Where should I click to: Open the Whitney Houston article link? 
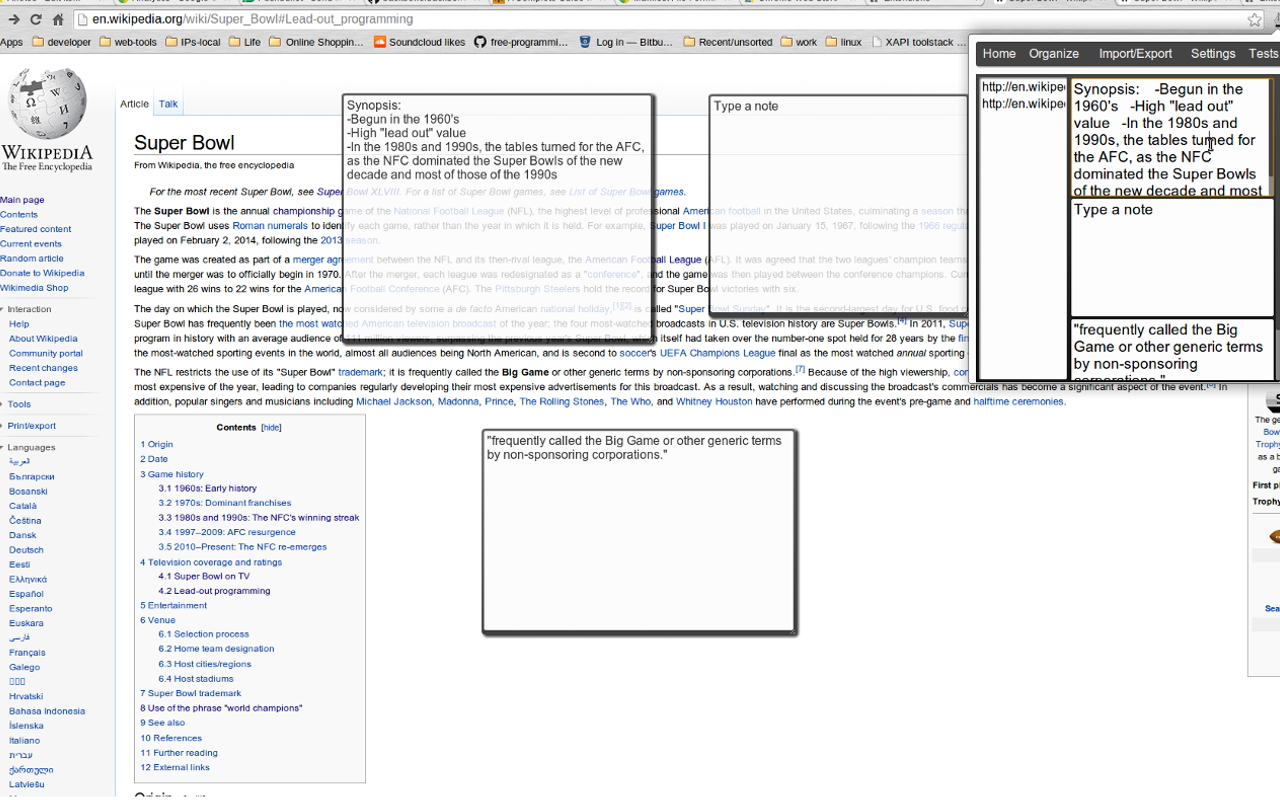pyautogui.click(x=715, y=402)
